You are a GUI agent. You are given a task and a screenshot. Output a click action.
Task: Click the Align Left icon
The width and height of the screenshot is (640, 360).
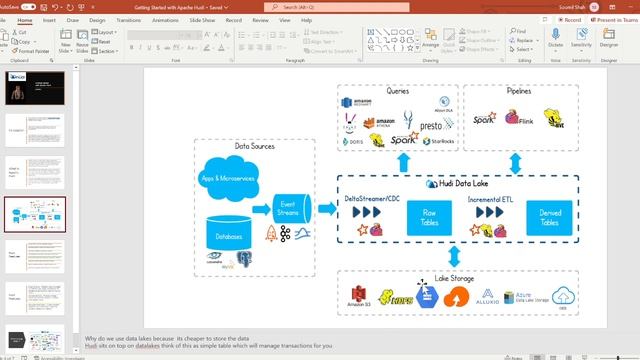pyautogui.click(x=242, y=48)
